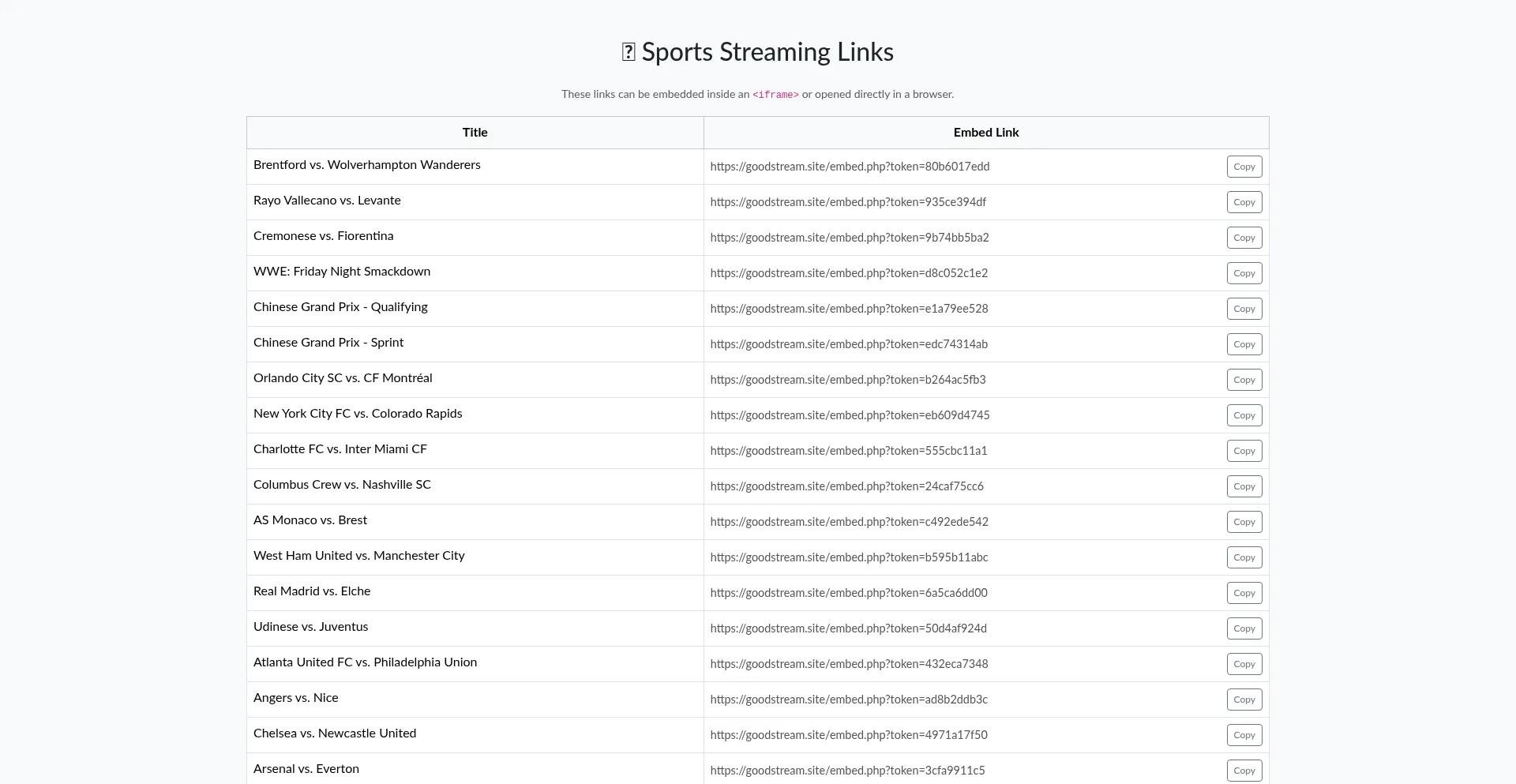The width and height of the screenshot is (1516, 784).
Task: Click embed URL with token e1a79ee528
Action: (x=849, y=309)
